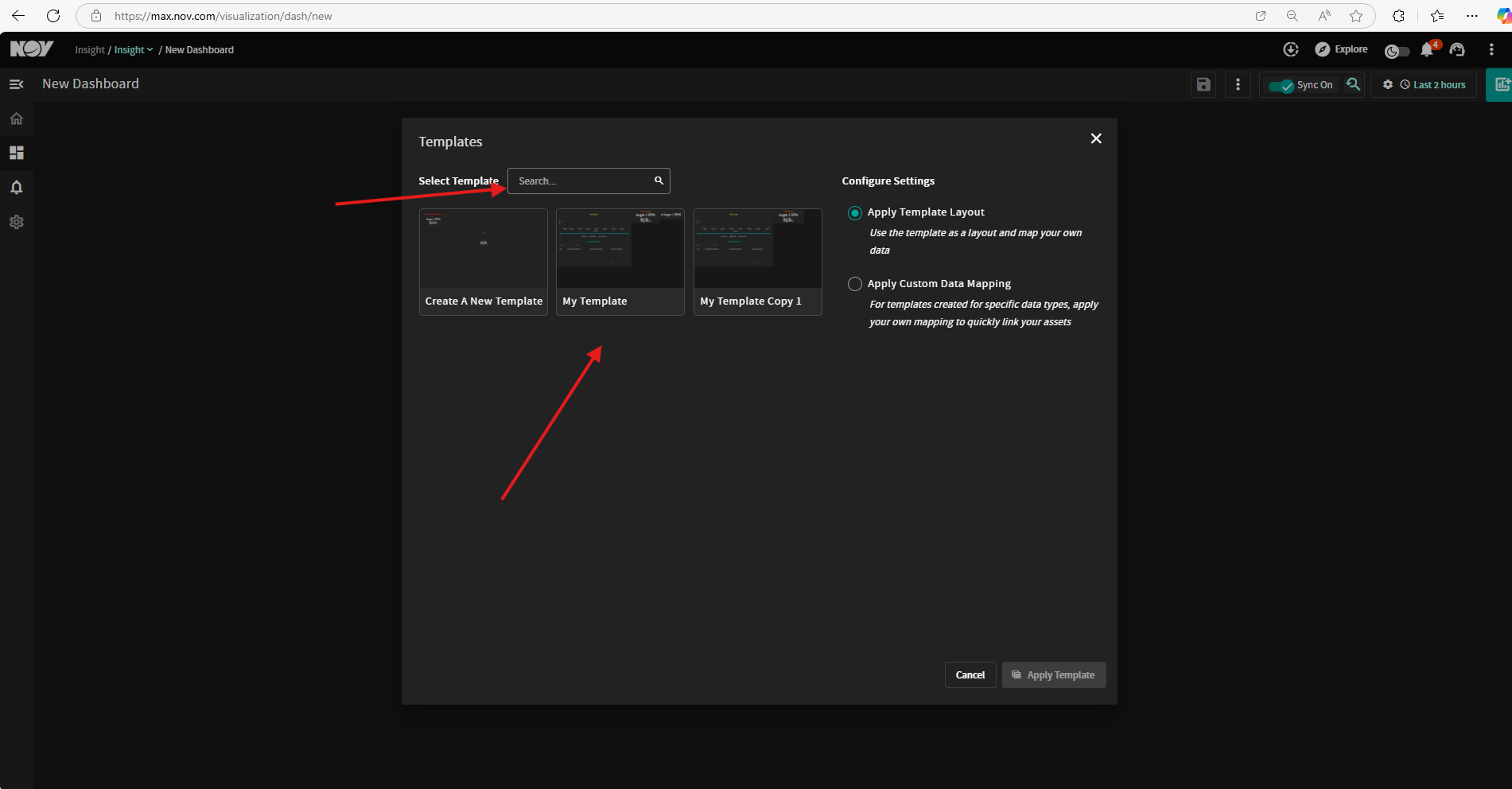The image size is (1512, 789).
Task: Add this page to favorites
Action: (x=1356, y=16)
